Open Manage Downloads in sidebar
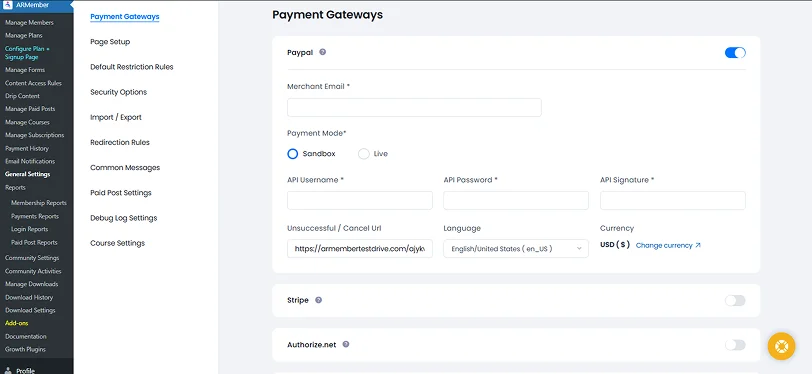The width and height of the screenshot is (812, 374). [32, 284]
